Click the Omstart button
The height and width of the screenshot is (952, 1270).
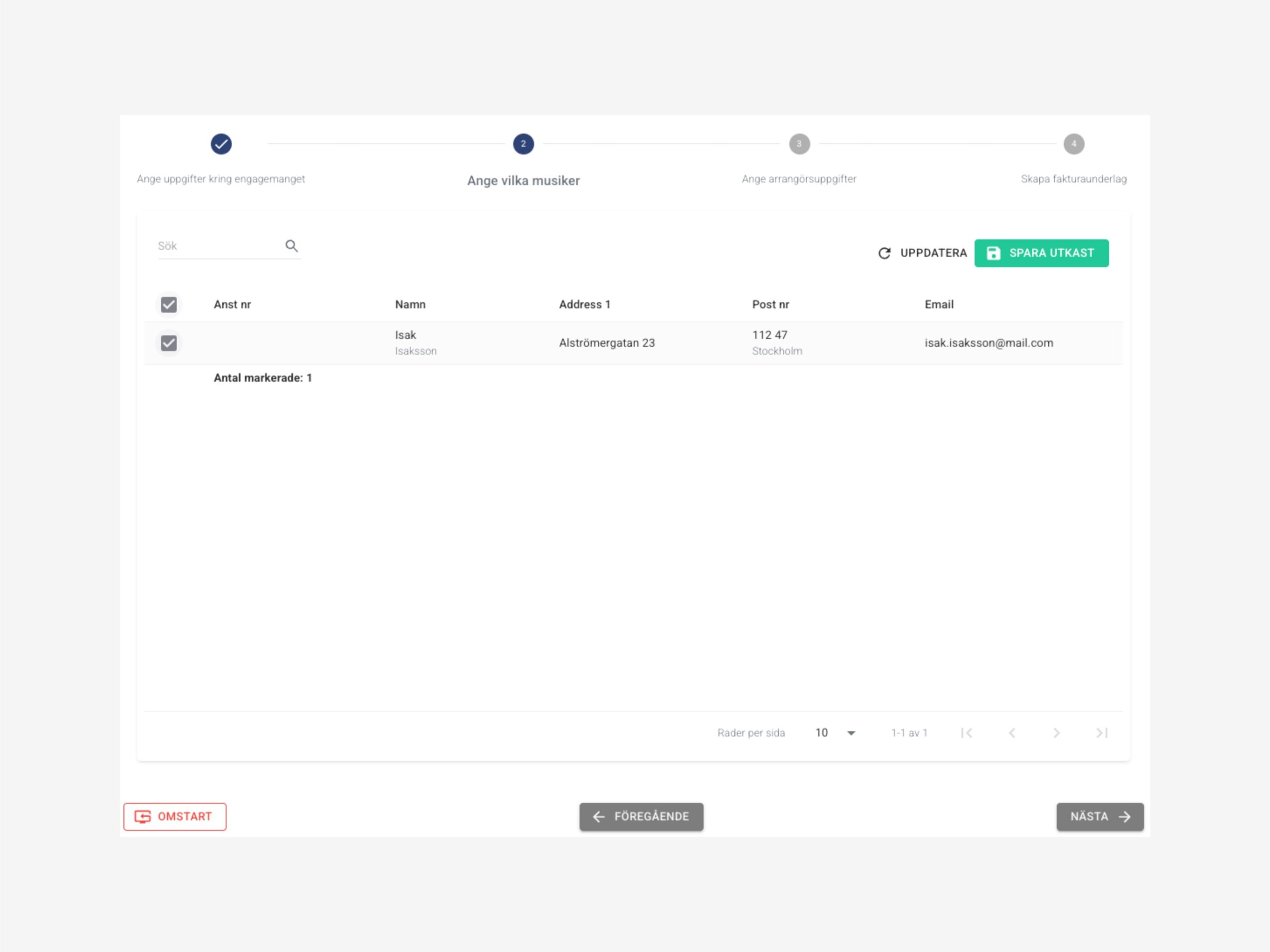pyautogui.click(x=175, y=817)
